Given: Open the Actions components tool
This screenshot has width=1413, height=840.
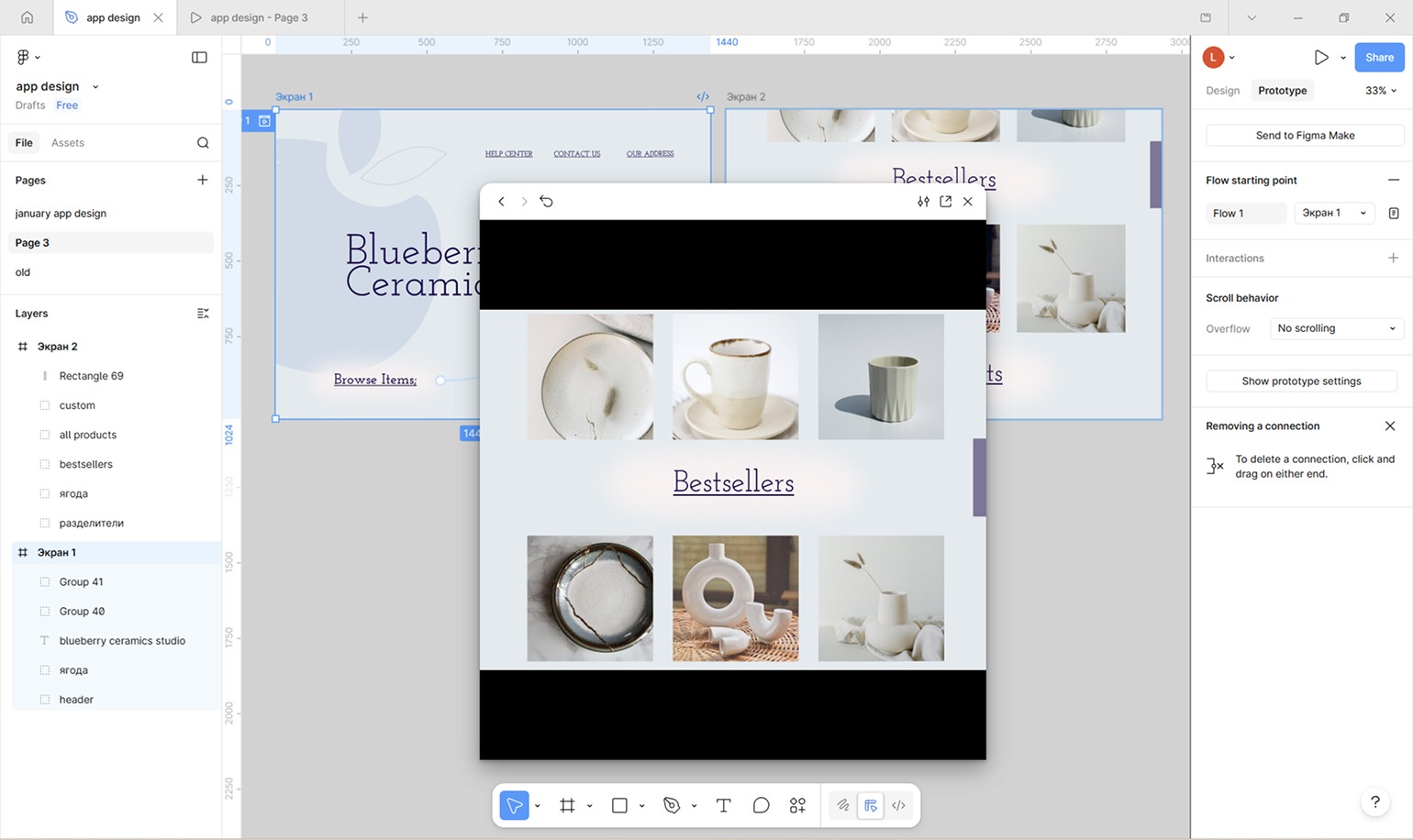Looking at the screenshot, I should (x=797, y=805).
